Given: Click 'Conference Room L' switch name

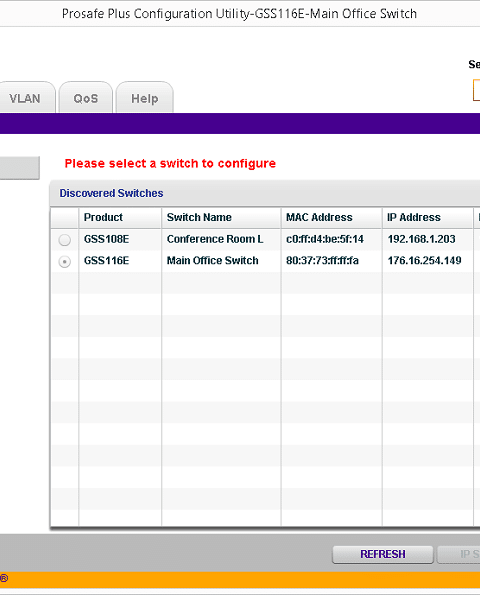Looking at the screenshot, I should click(215, 239).
